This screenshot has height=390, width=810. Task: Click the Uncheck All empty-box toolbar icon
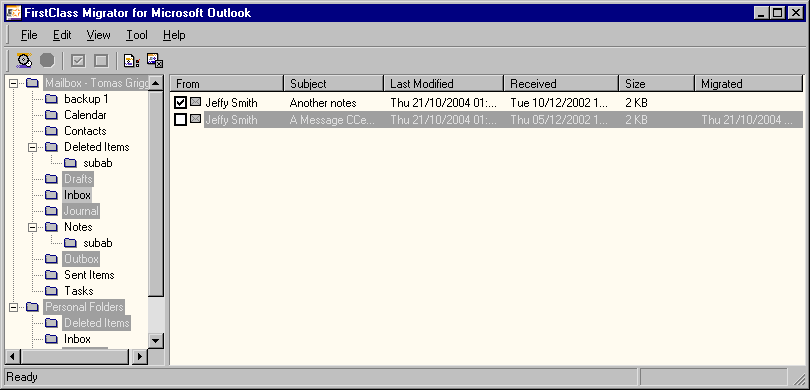pos(101,61)
